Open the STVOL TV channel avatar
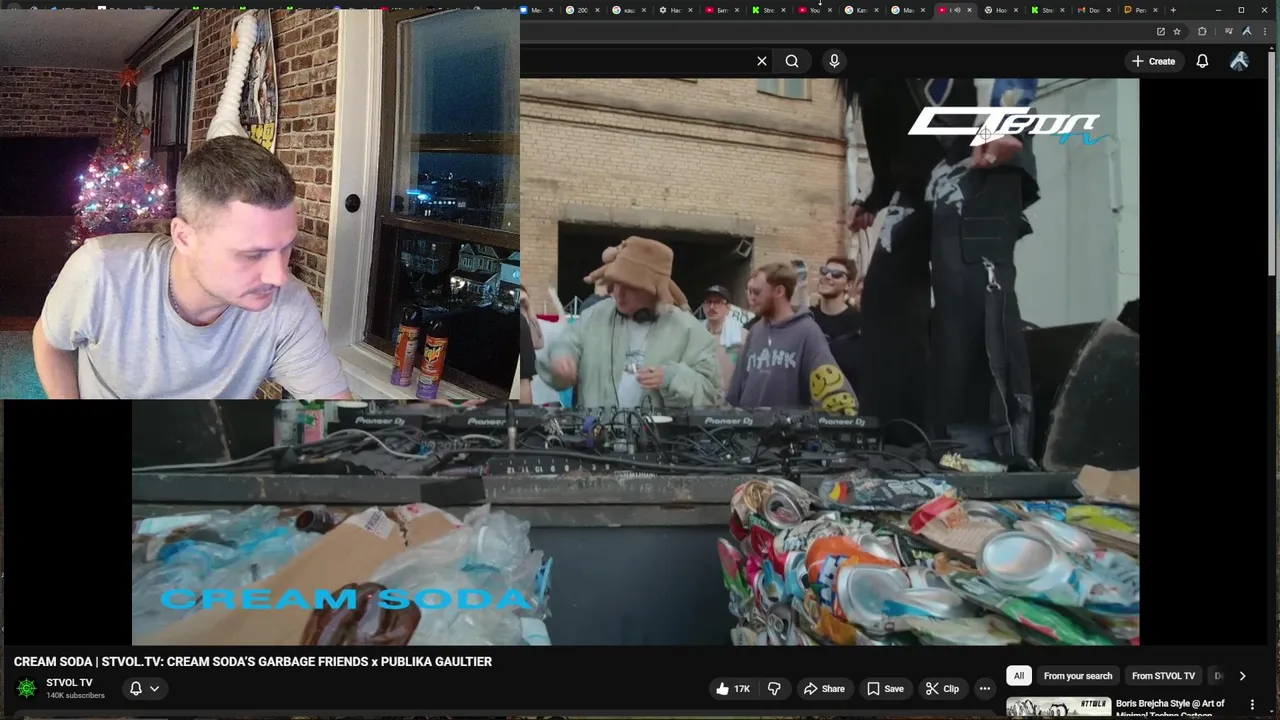 27,688
